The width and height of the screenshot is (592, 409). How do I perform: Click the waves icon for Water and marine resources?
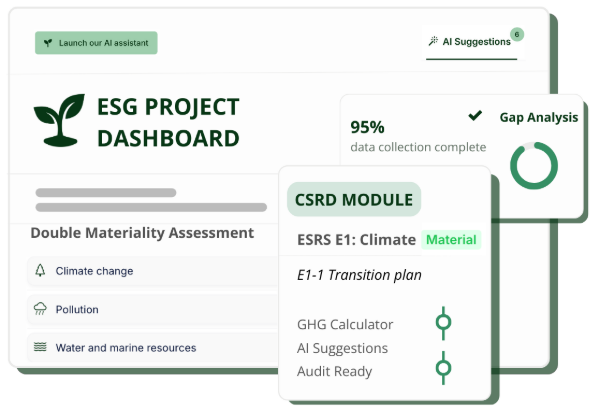point(40,347)
